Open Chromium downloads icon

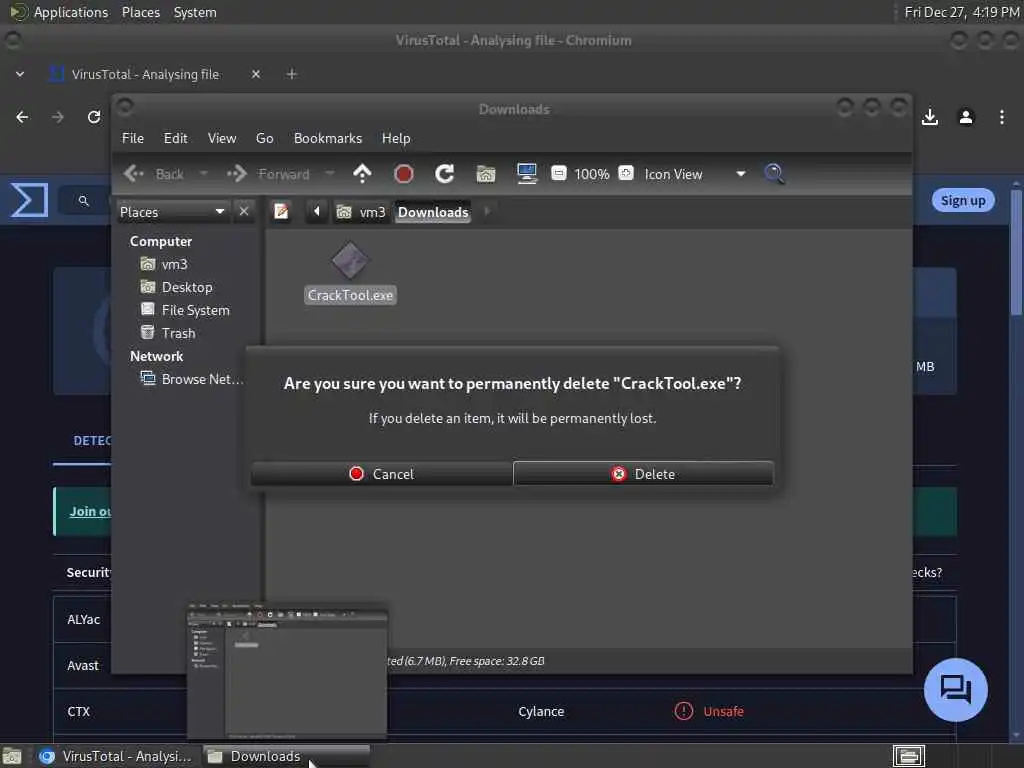pos(930,117)
